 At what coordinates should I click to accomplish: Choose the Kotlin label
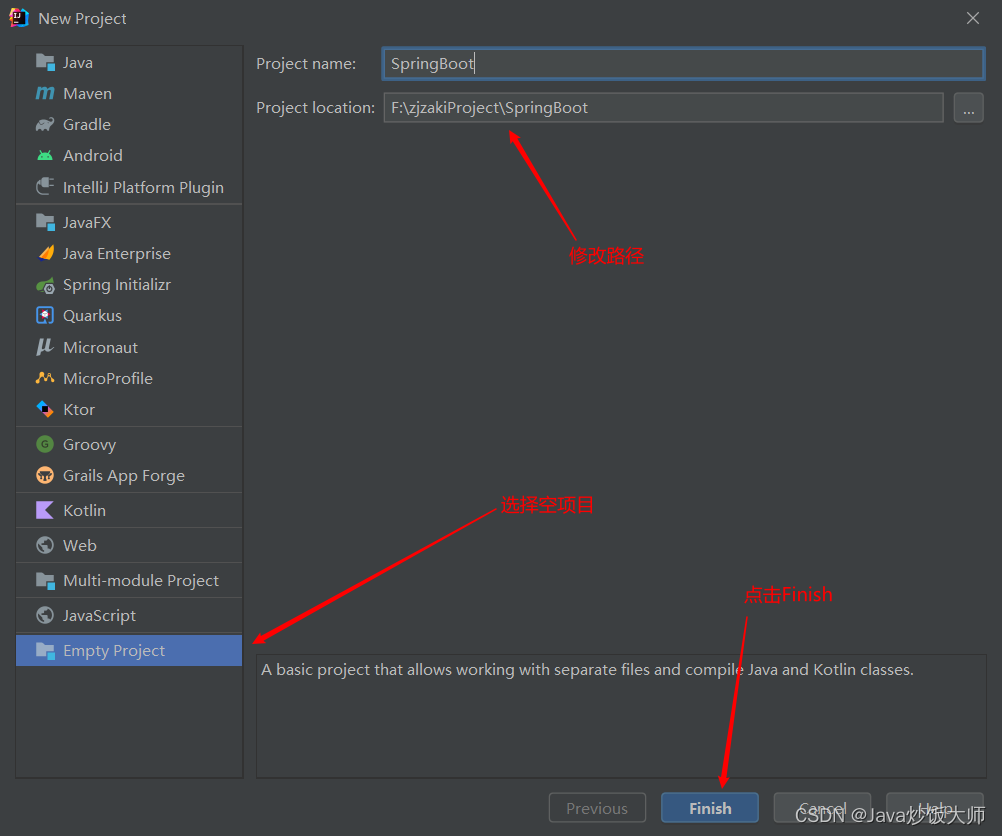84,510
